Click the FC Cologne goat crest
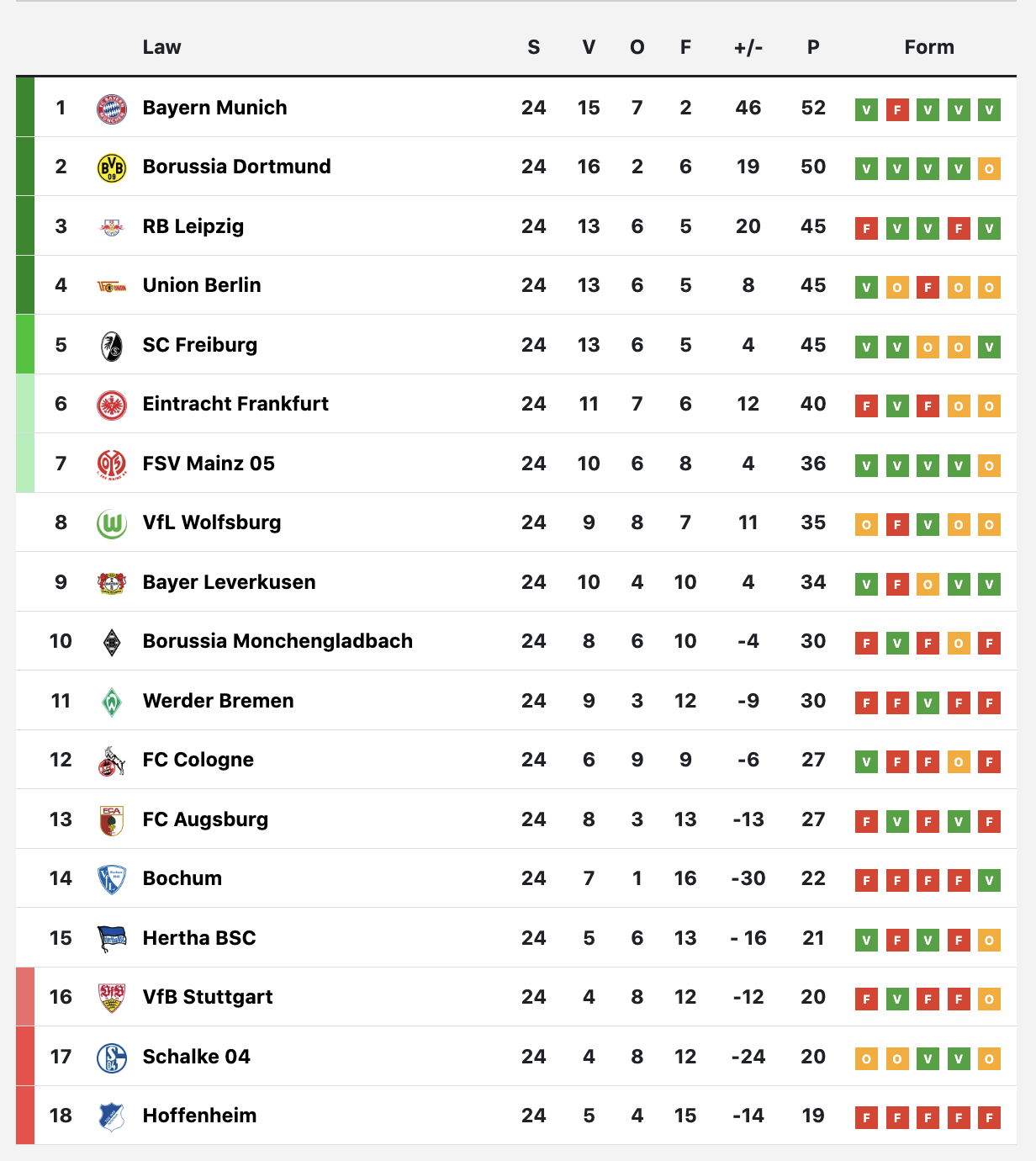 pos(112,761)
